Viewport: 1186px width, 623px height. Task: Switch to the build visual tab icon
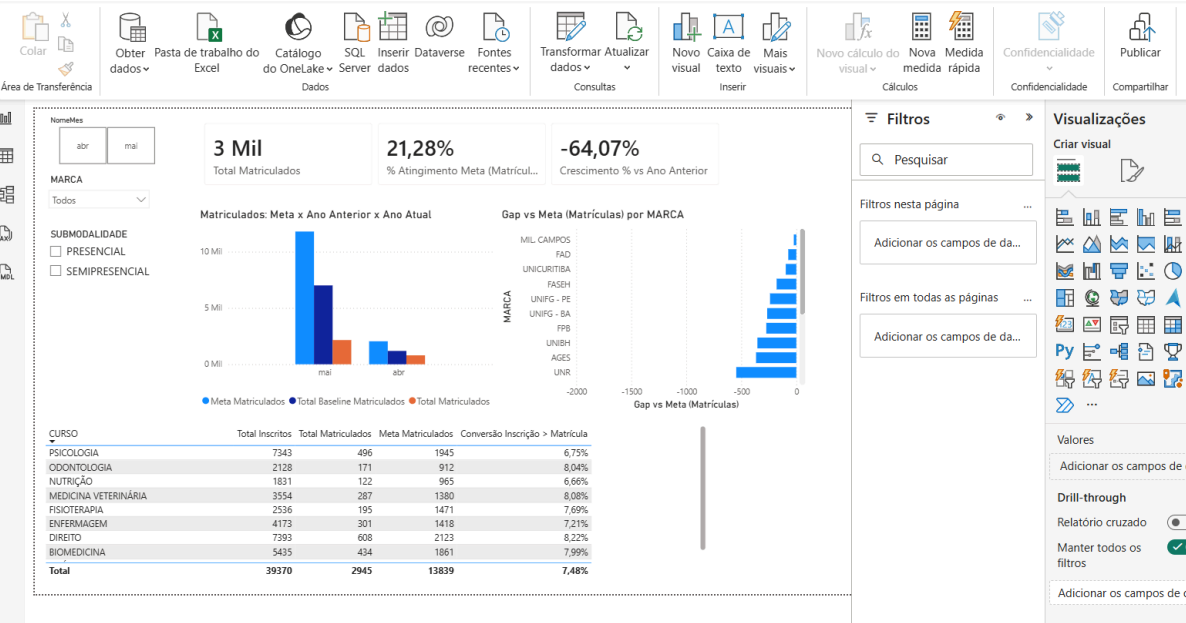(1068, 171)
